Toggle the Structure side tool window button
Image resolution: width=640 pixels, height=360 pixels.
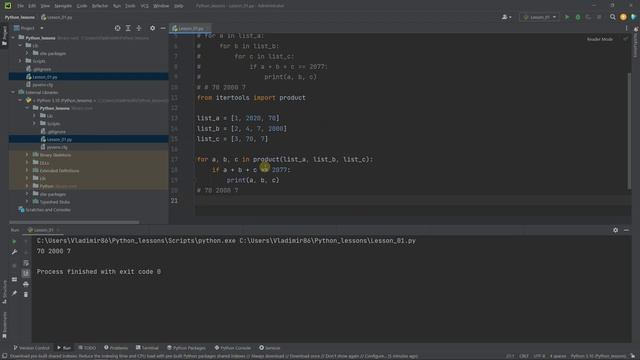click(x=4, y=291)
